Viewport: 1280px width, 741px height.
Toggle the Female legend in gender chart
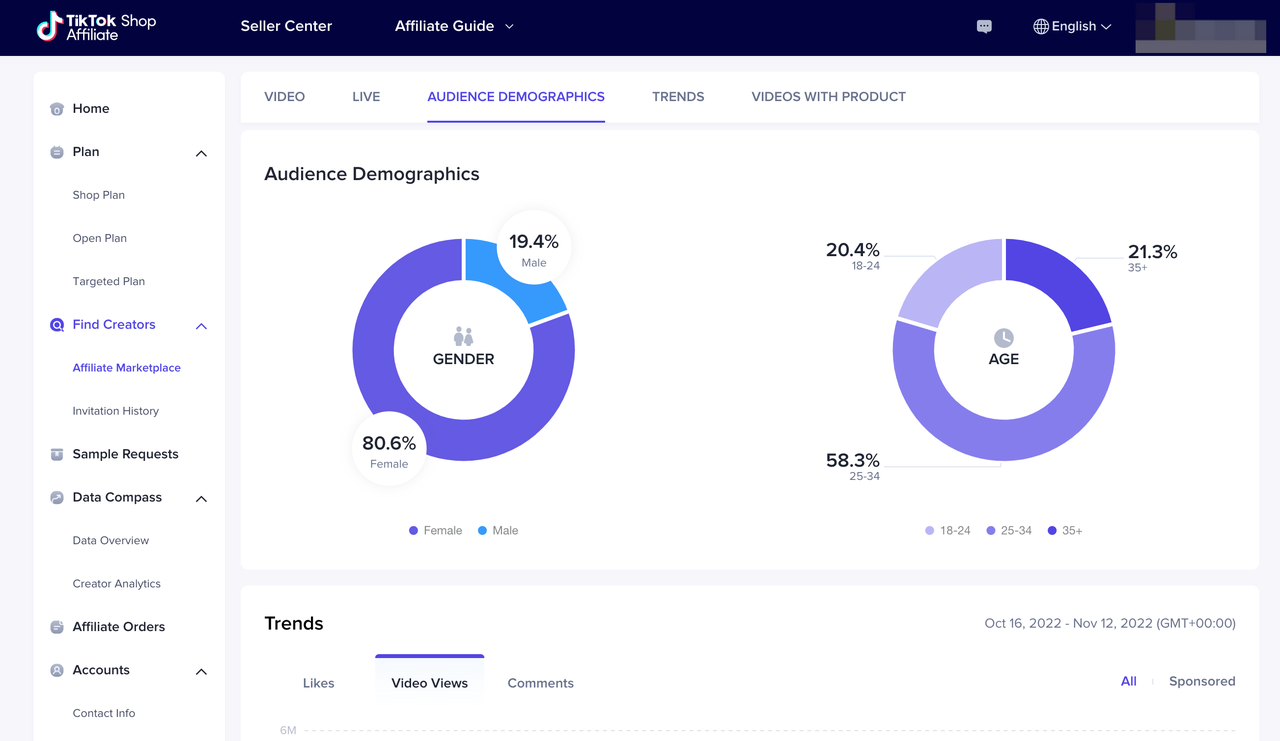coord(435,531)
